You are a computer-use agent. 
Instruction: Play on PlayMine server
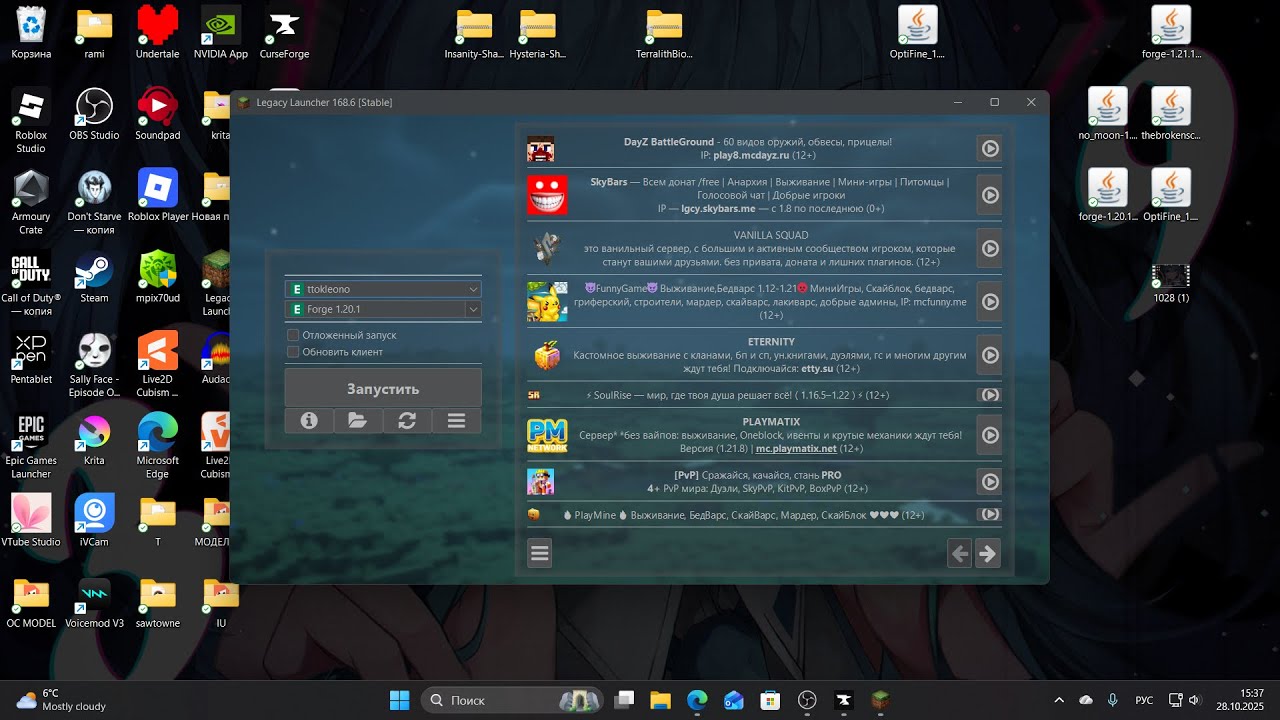(989, 514)
